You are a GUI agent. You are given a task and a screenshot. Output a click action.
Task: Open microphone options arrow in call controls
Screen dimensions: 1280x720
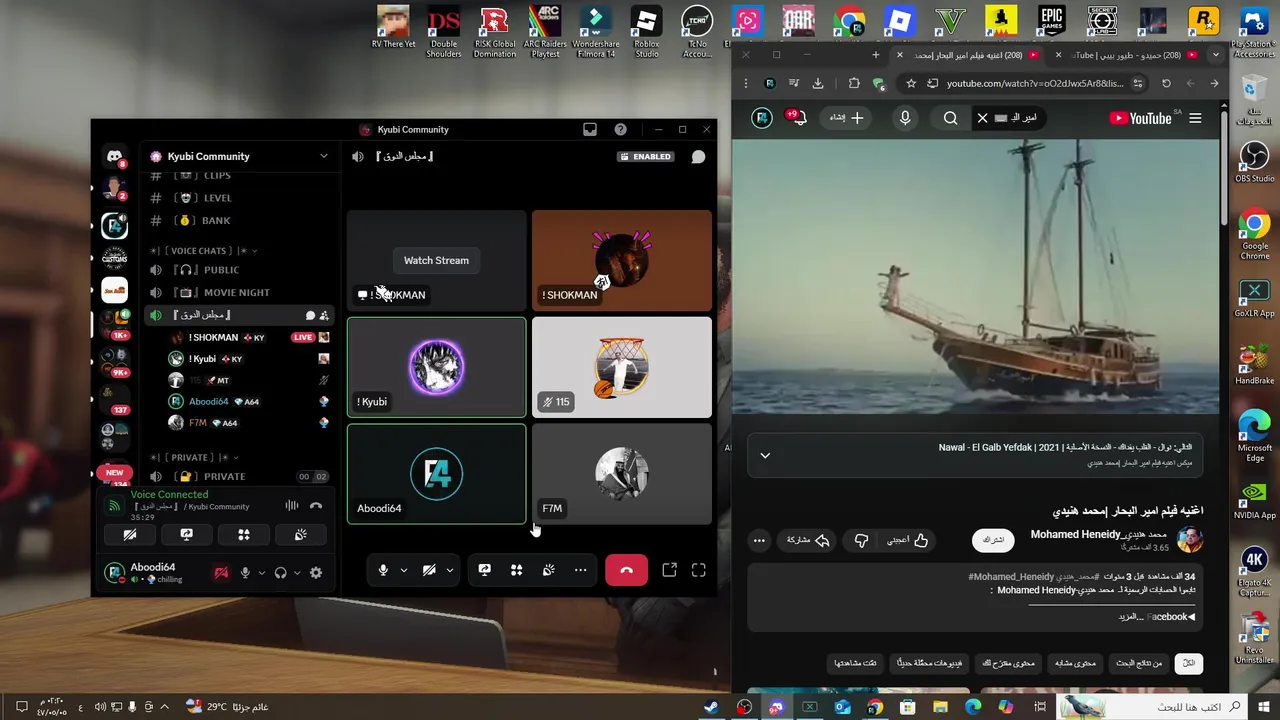404,570
